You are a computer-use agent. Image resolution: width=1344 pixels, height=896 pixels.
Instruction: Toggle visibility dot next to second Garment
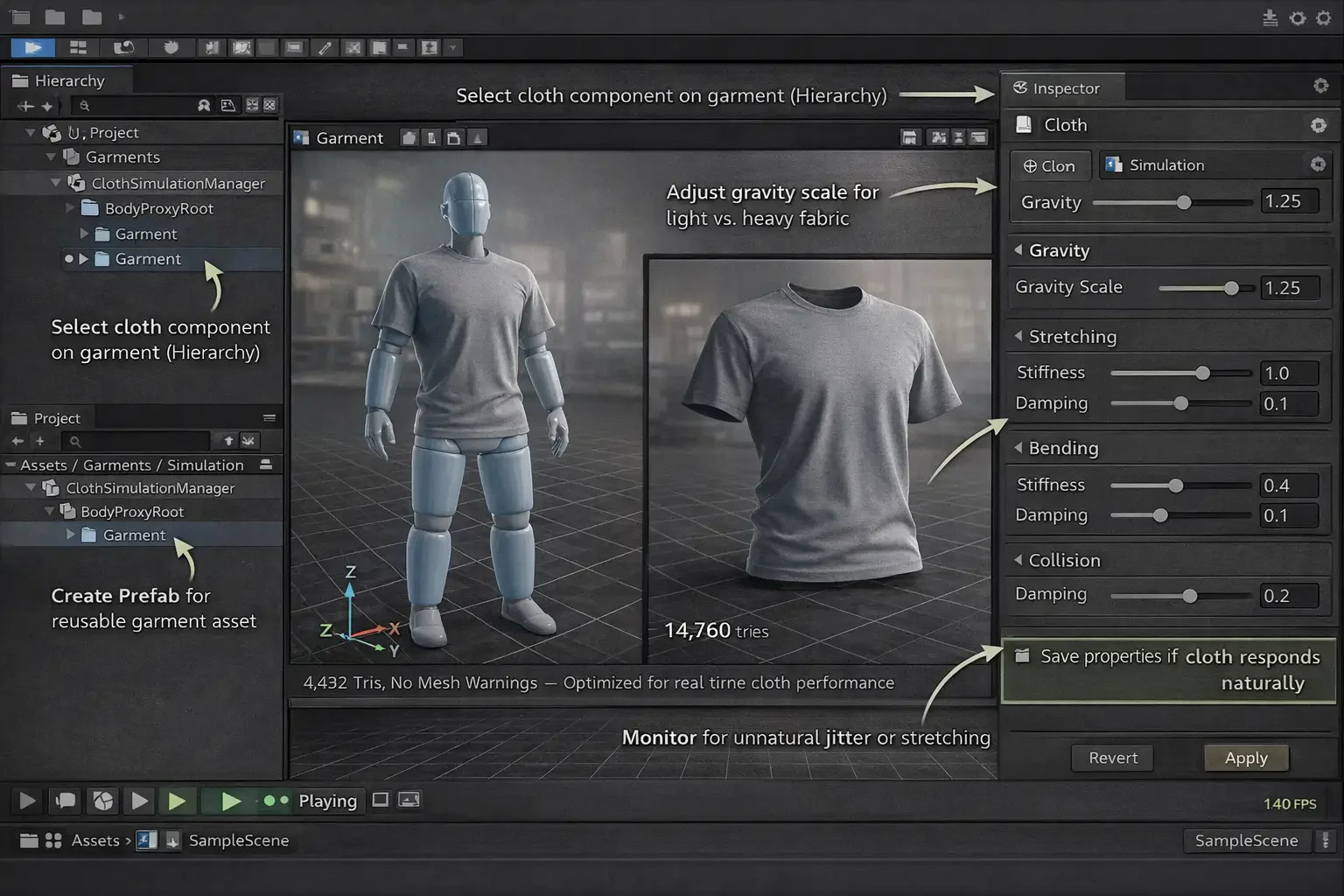tap(69, 259)
